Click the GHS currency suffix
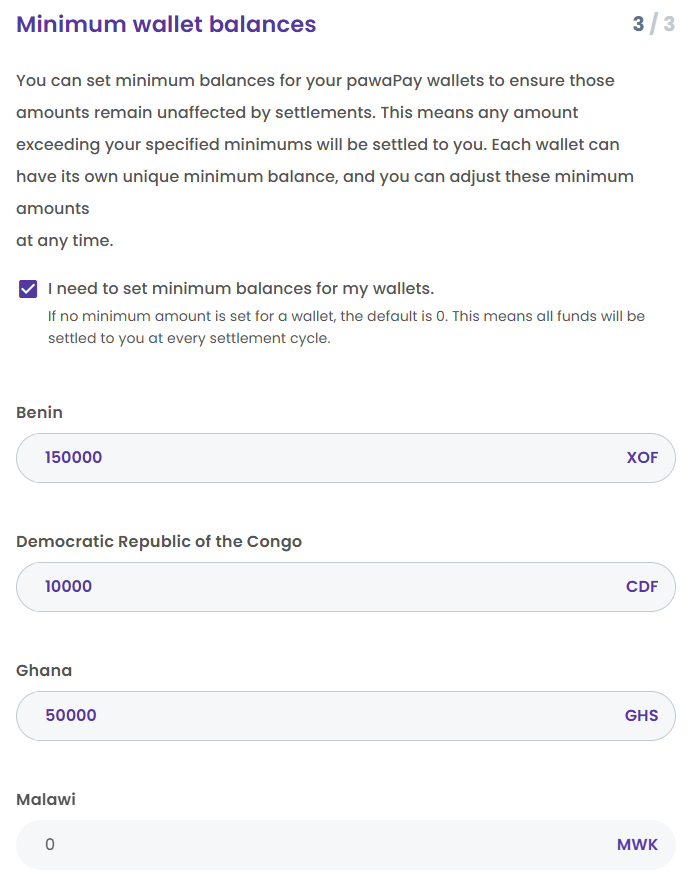689x880 pixels. click(x=642, y=716)
